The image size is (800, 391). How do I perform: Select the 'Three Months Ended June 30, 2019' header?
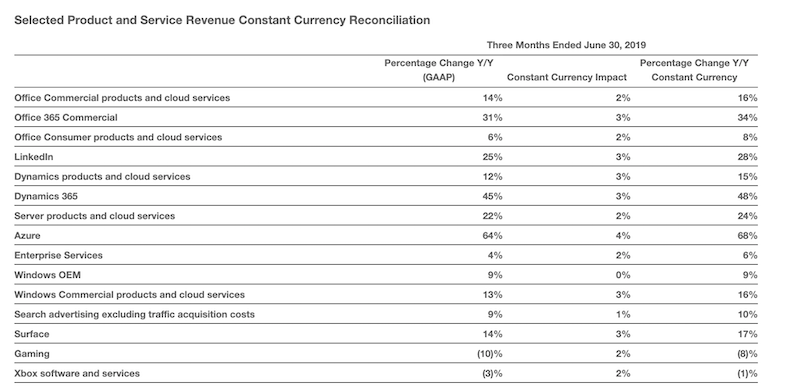[566, 45]
